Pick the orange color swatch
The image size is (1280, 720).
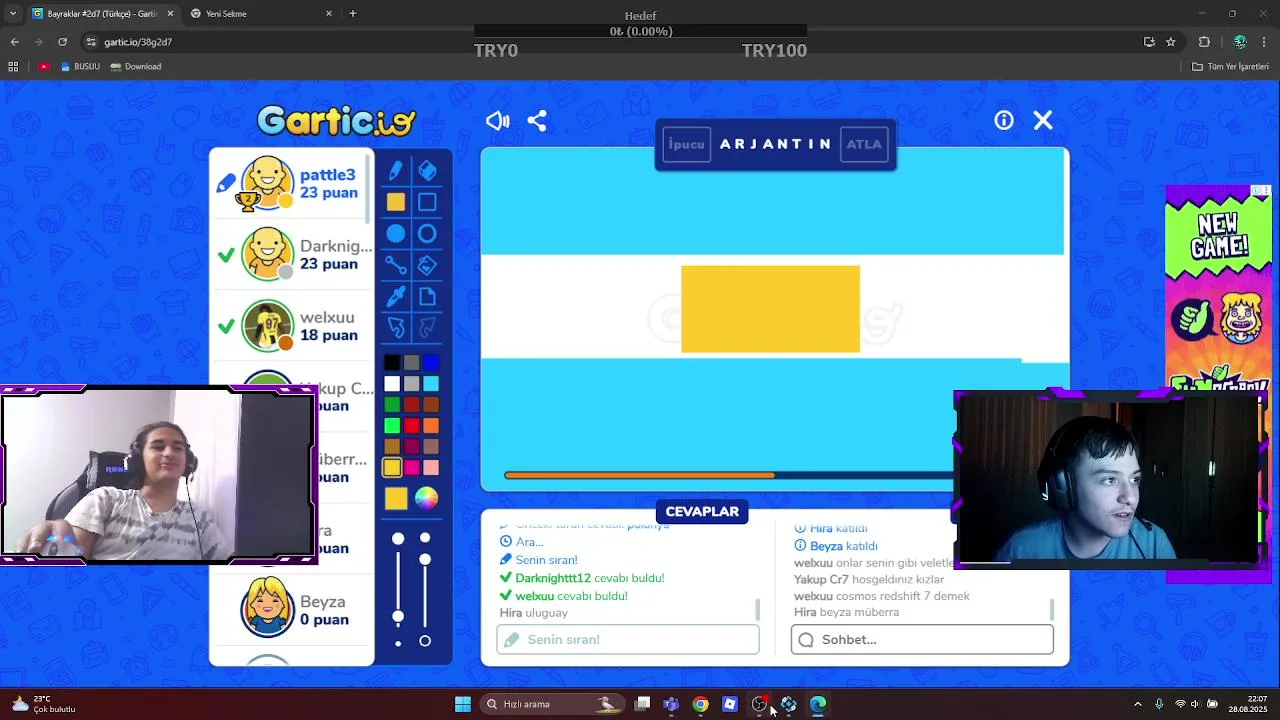431,426
